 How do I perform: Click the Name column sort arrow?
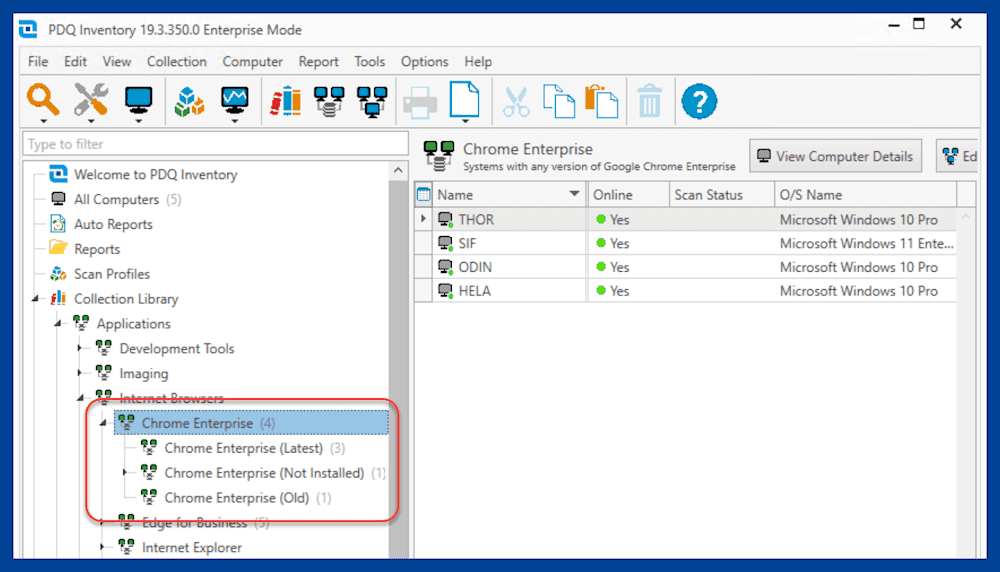pos(574,194)
